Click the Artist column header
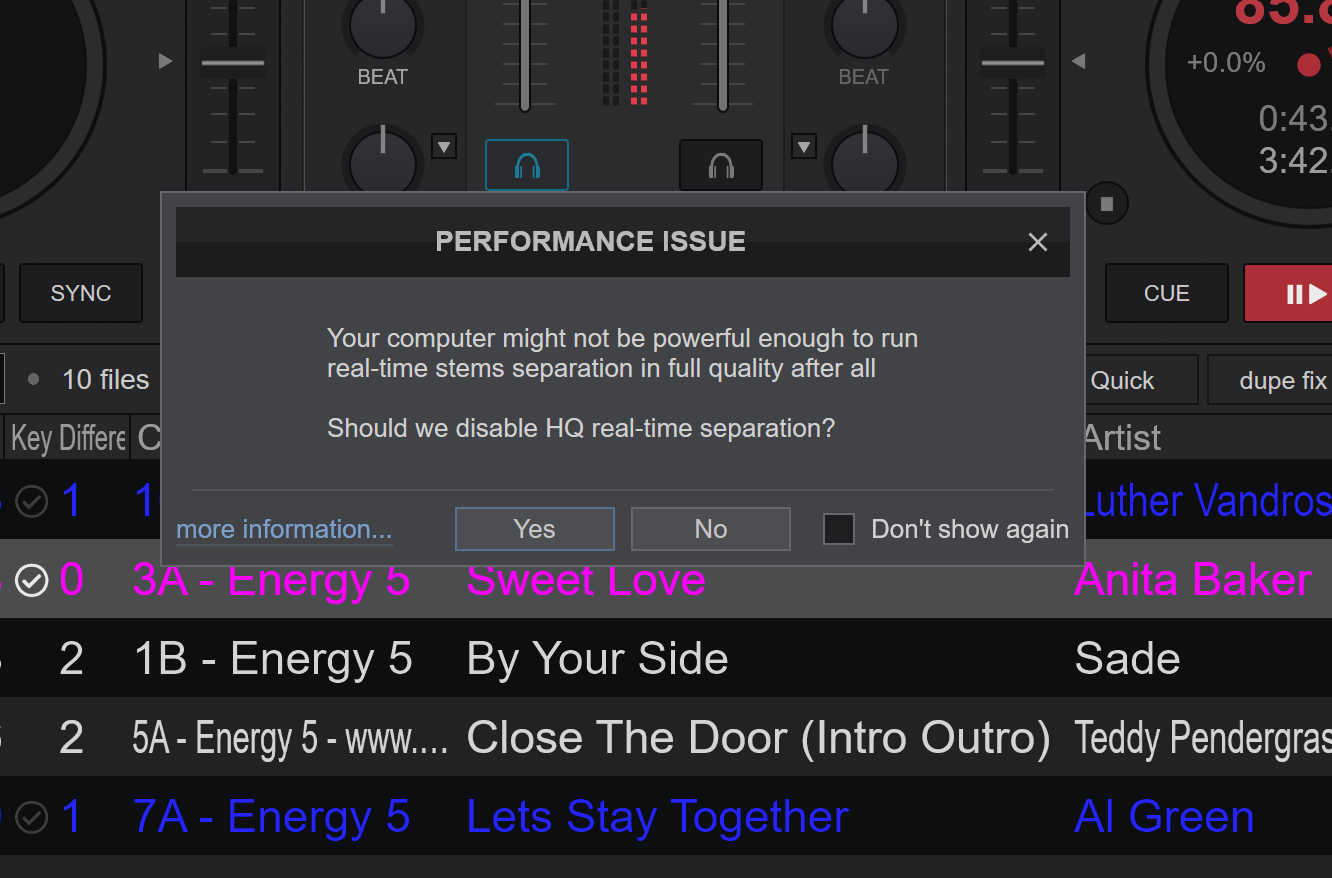The height and width of the screenshot is (878, 1332). (1122, 438)
